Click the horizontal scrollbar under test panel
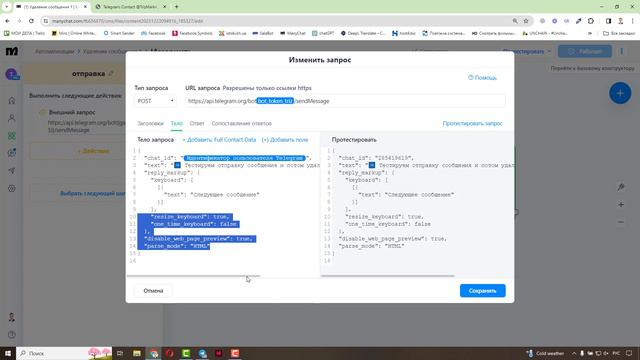Screen dimensions: 640x360 [388, 276]
